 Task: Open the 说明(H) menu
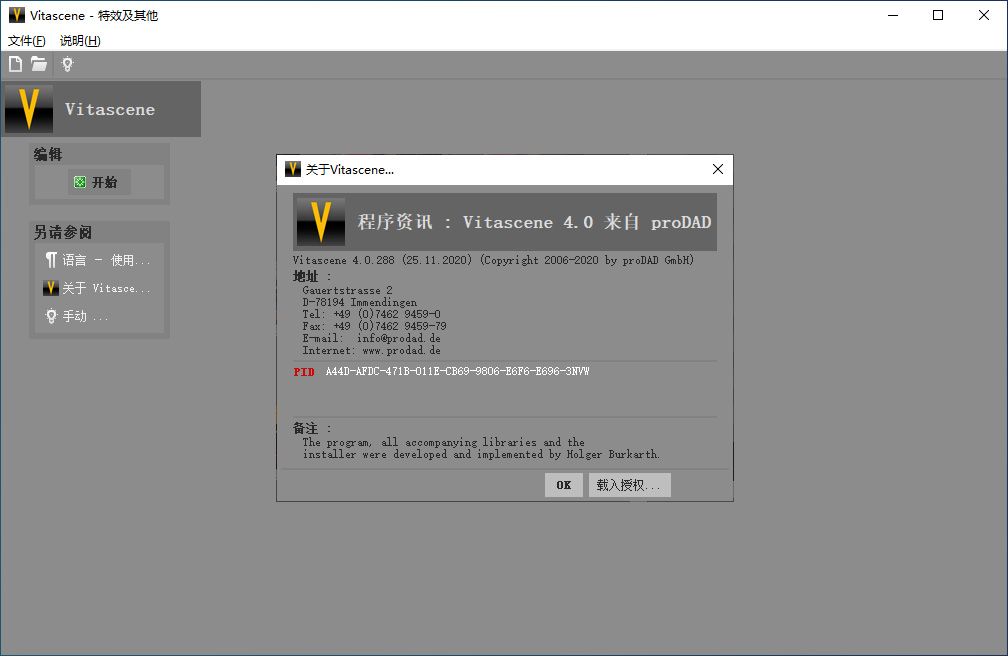coord(80,41)
